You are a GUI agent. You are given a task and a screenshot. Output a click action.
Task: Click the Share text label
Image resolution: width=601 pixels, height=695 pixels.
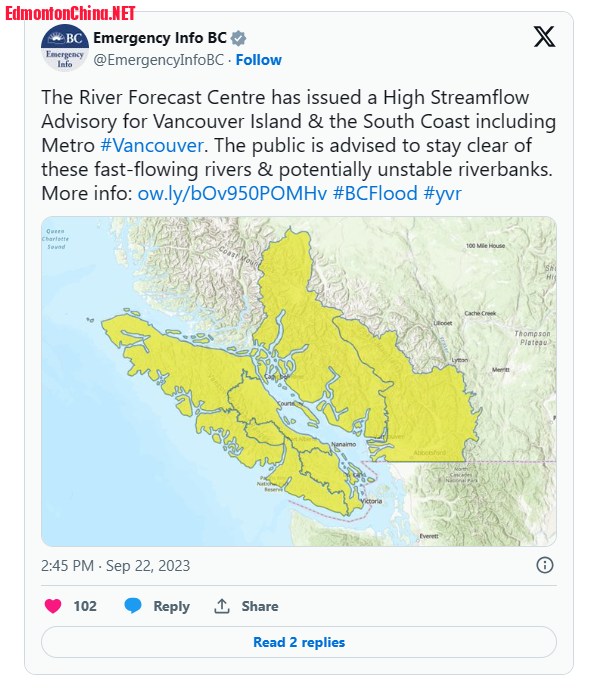(x=260, y=606)
